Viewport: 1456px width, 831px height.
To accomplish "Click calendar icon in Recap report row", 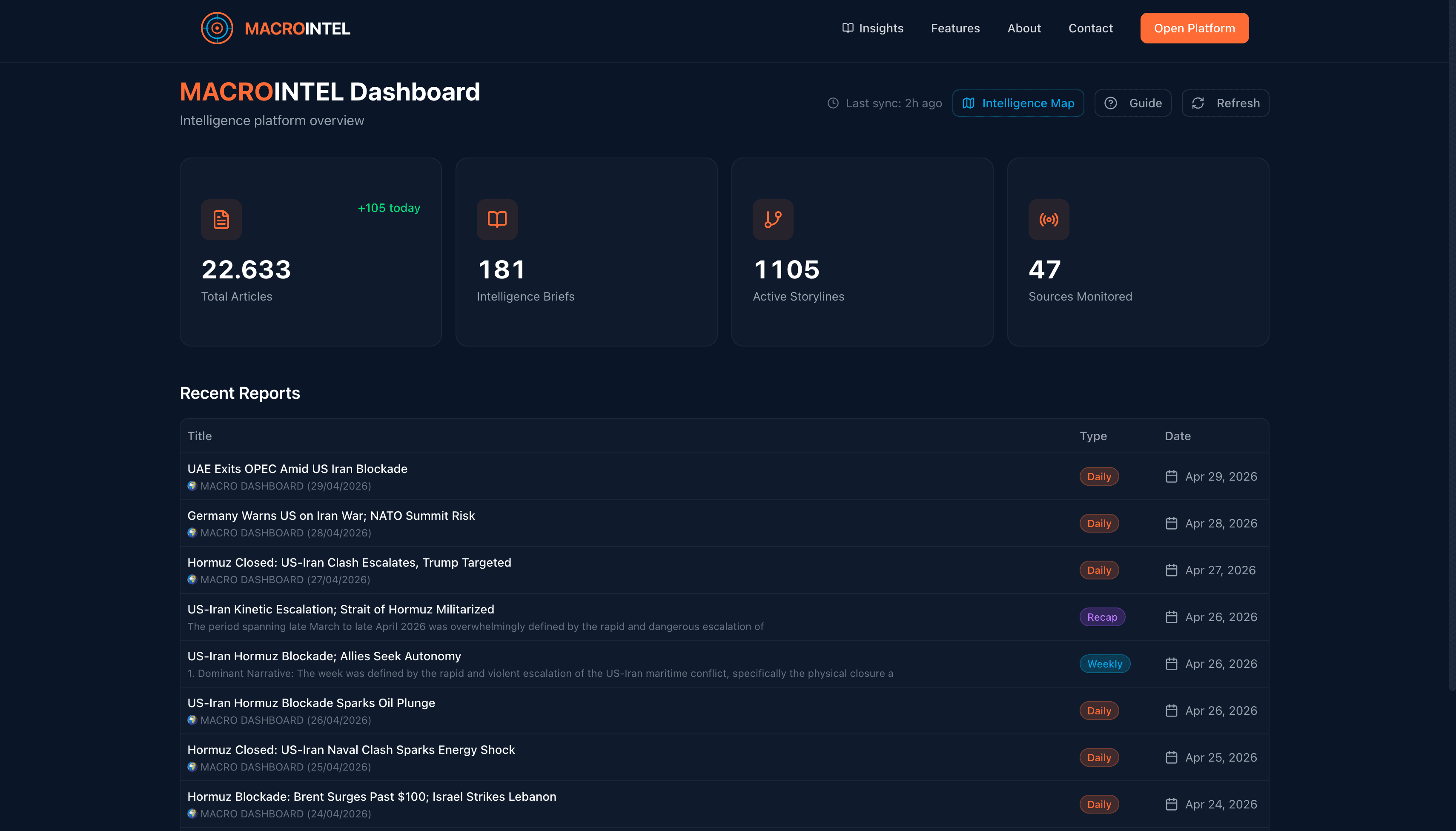I will (1171, 617).
